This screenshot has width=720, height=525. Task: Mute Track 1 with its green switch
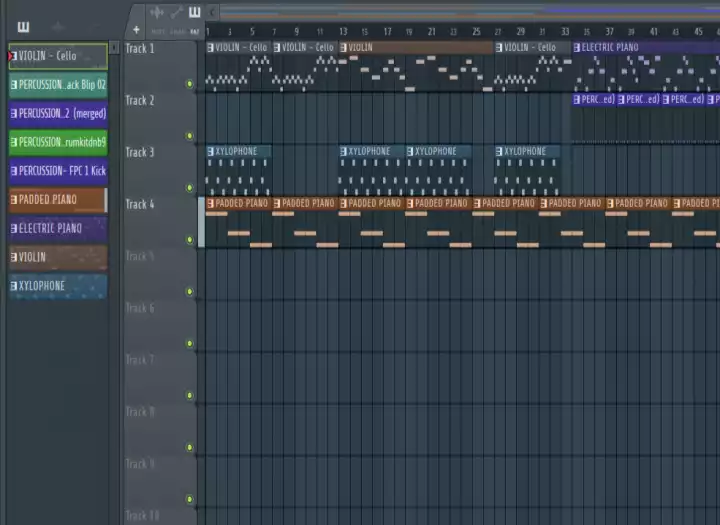pyautogui.click(x=189, y=84)
